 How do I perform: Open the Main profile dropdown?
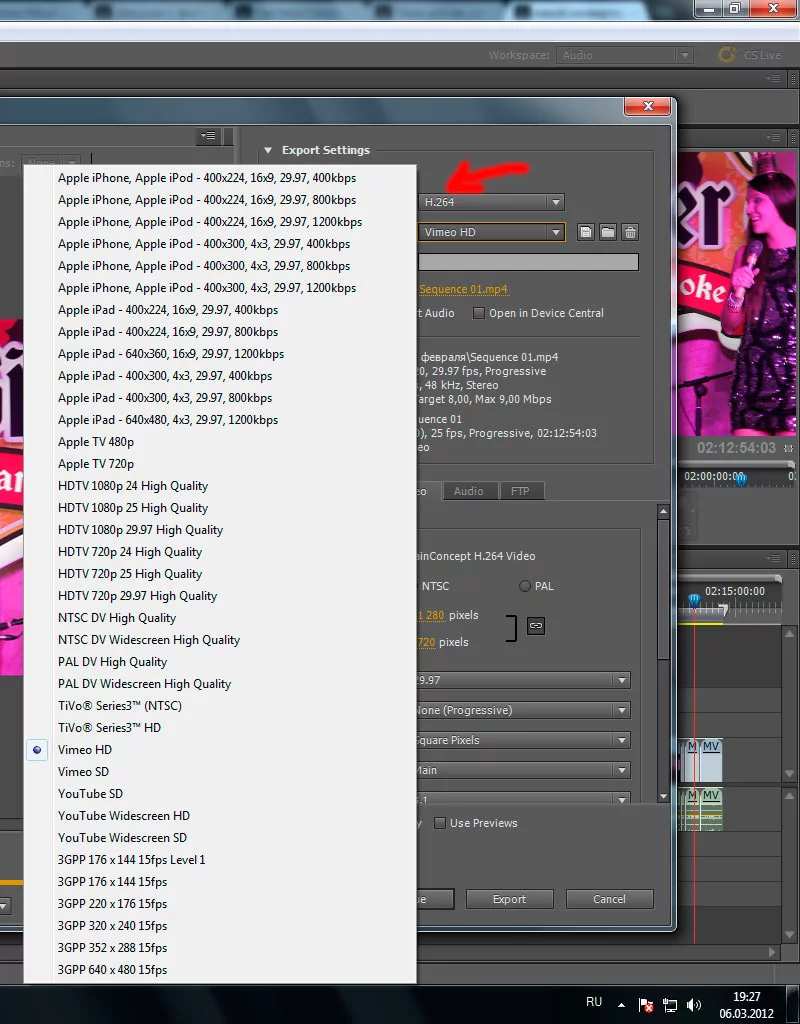(x=524, y=770)
